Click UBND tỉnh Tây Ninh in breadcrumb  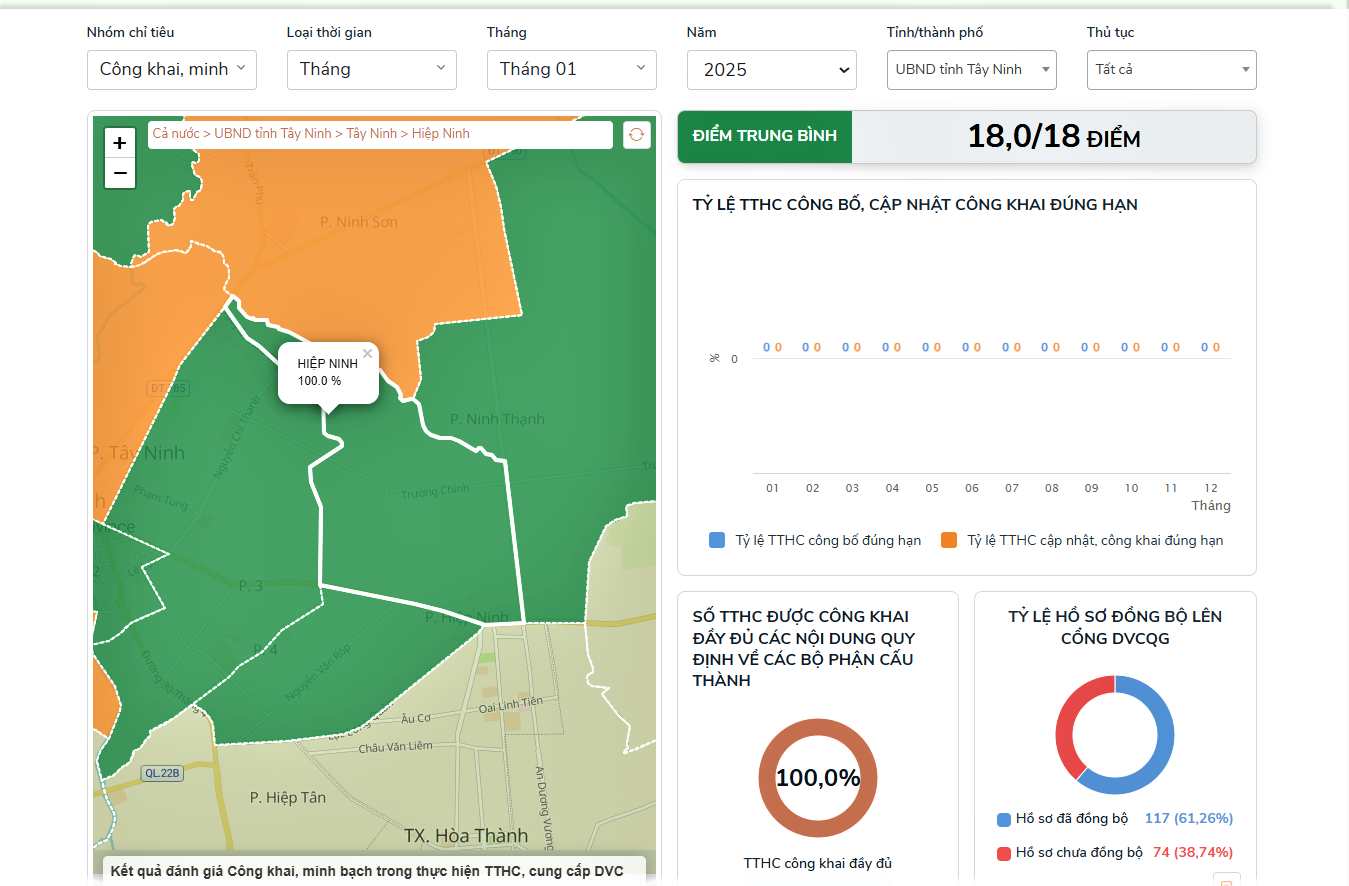[x=272, y=134]
